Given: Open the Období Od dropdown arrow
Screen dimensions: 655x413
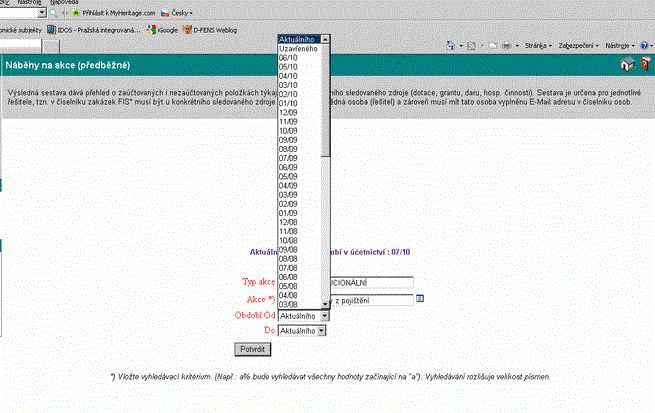Looking at the screenshot, I should point(324,316).
